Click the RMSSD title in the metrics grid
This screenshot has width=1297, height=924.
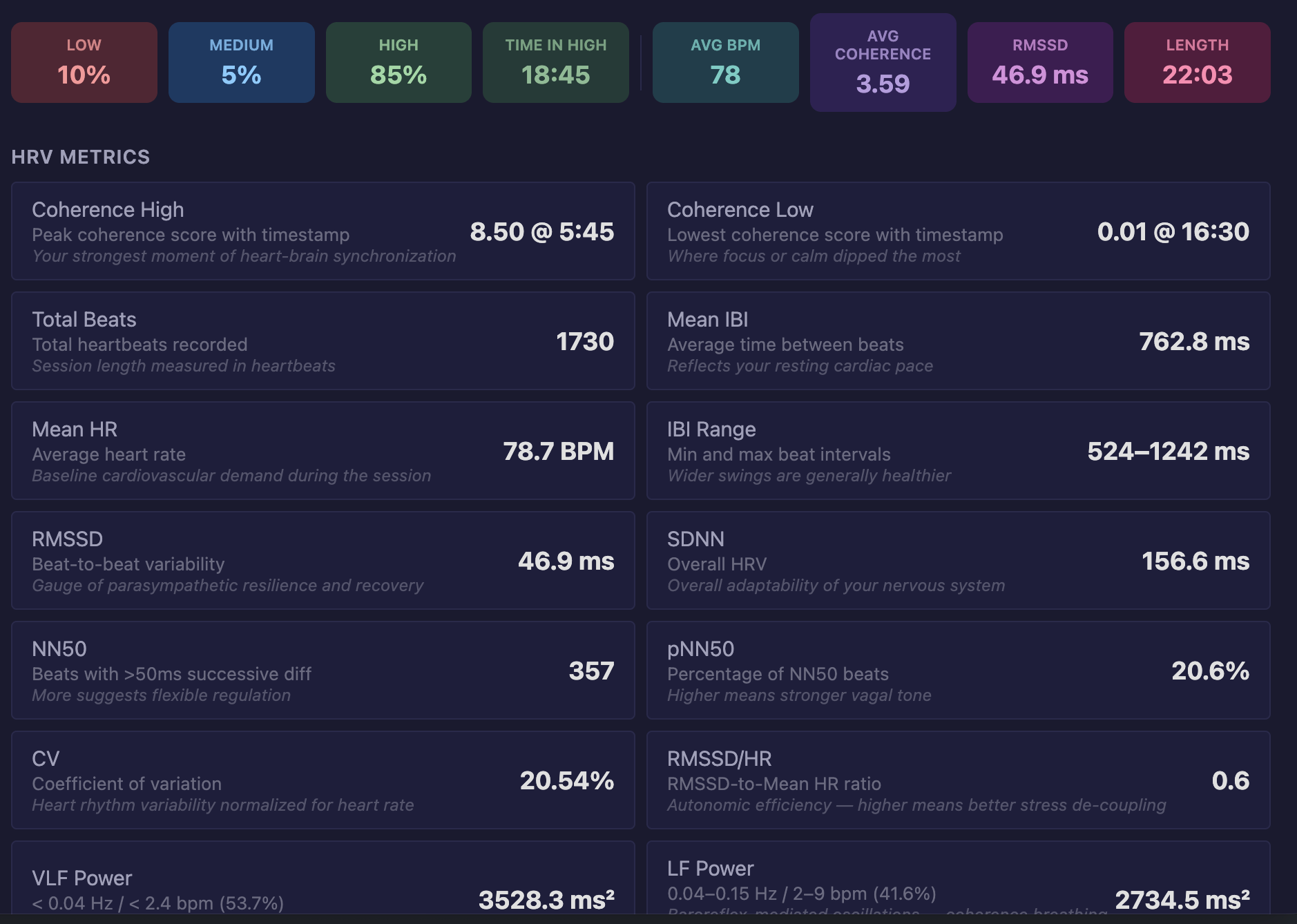coord(68,539)
